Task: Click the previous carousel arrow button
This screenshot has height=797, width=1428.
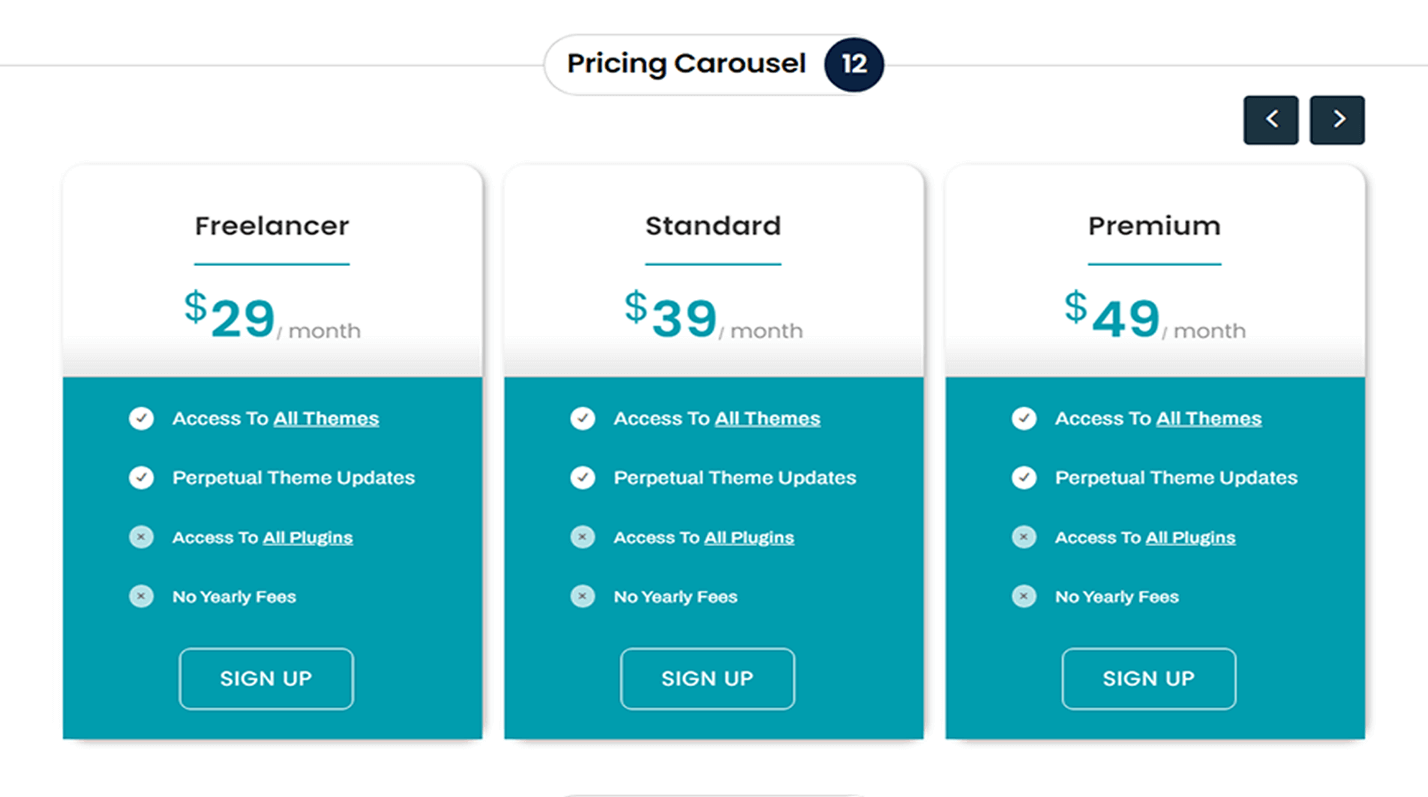Action: [1271, 120]
